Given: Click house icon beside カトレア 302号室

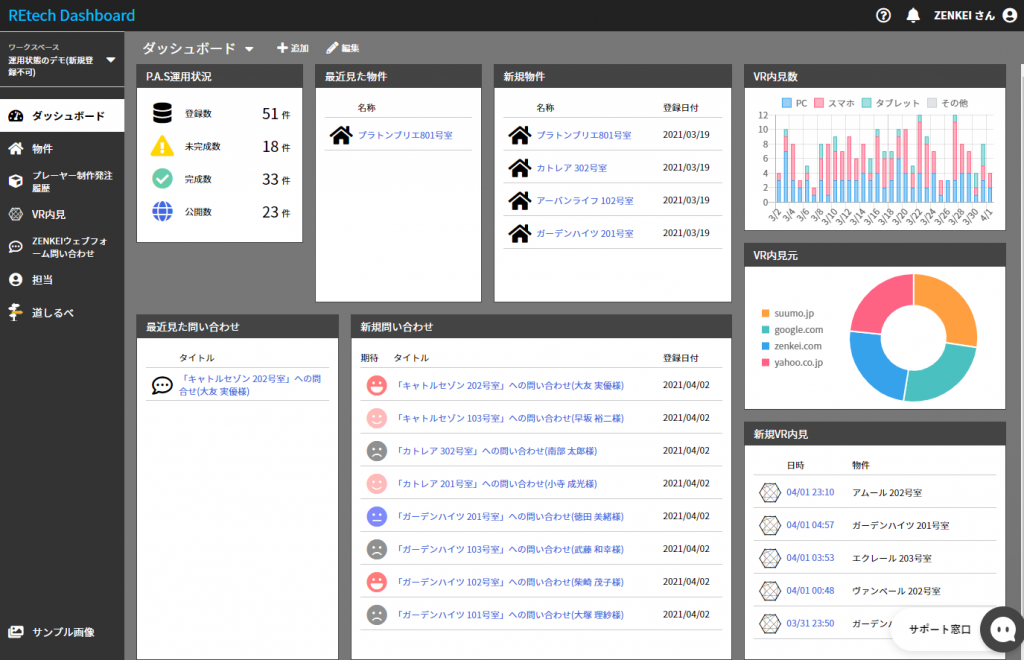Looking at the screenshot, I should pyautogui.click(x=520, y=168).
